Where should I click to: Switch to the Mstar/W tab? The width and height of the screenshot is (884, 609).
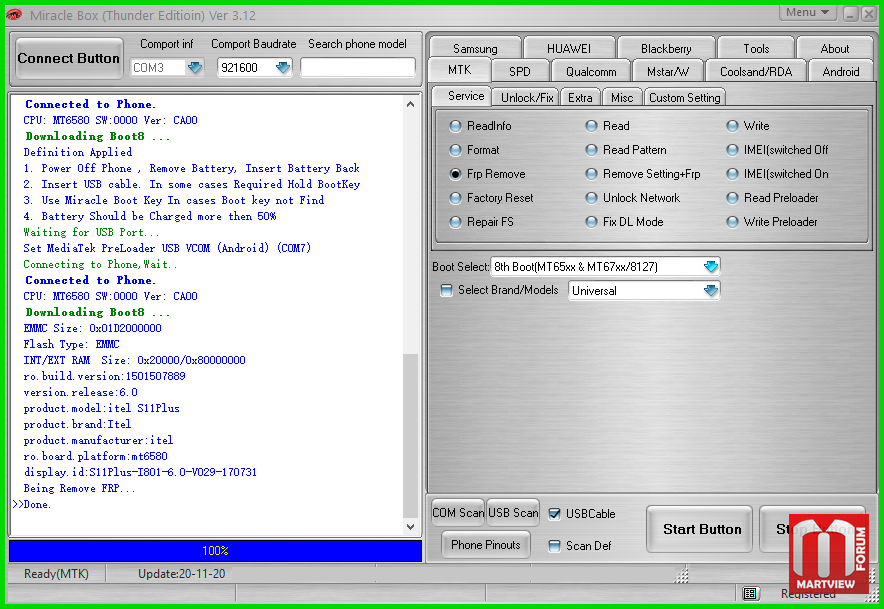668,72
